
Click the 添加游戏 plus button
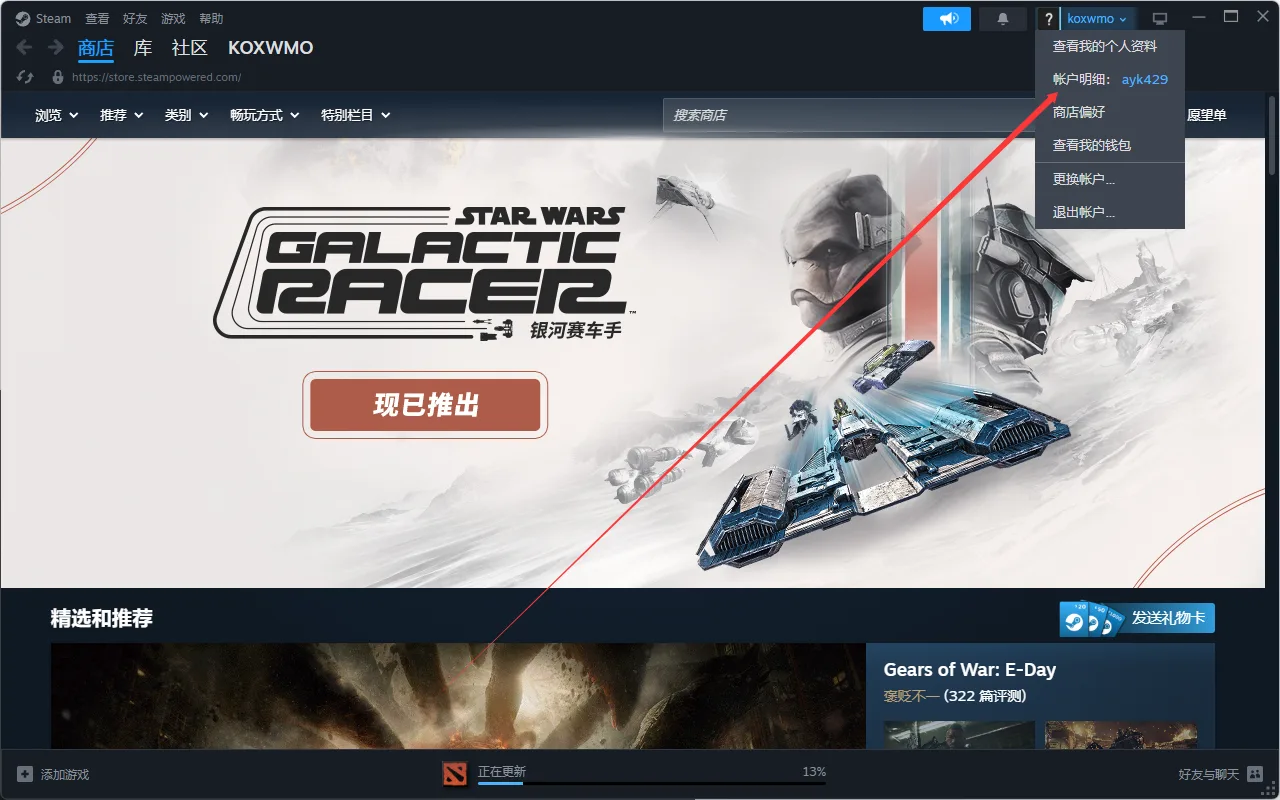click(x=53, y=774)
